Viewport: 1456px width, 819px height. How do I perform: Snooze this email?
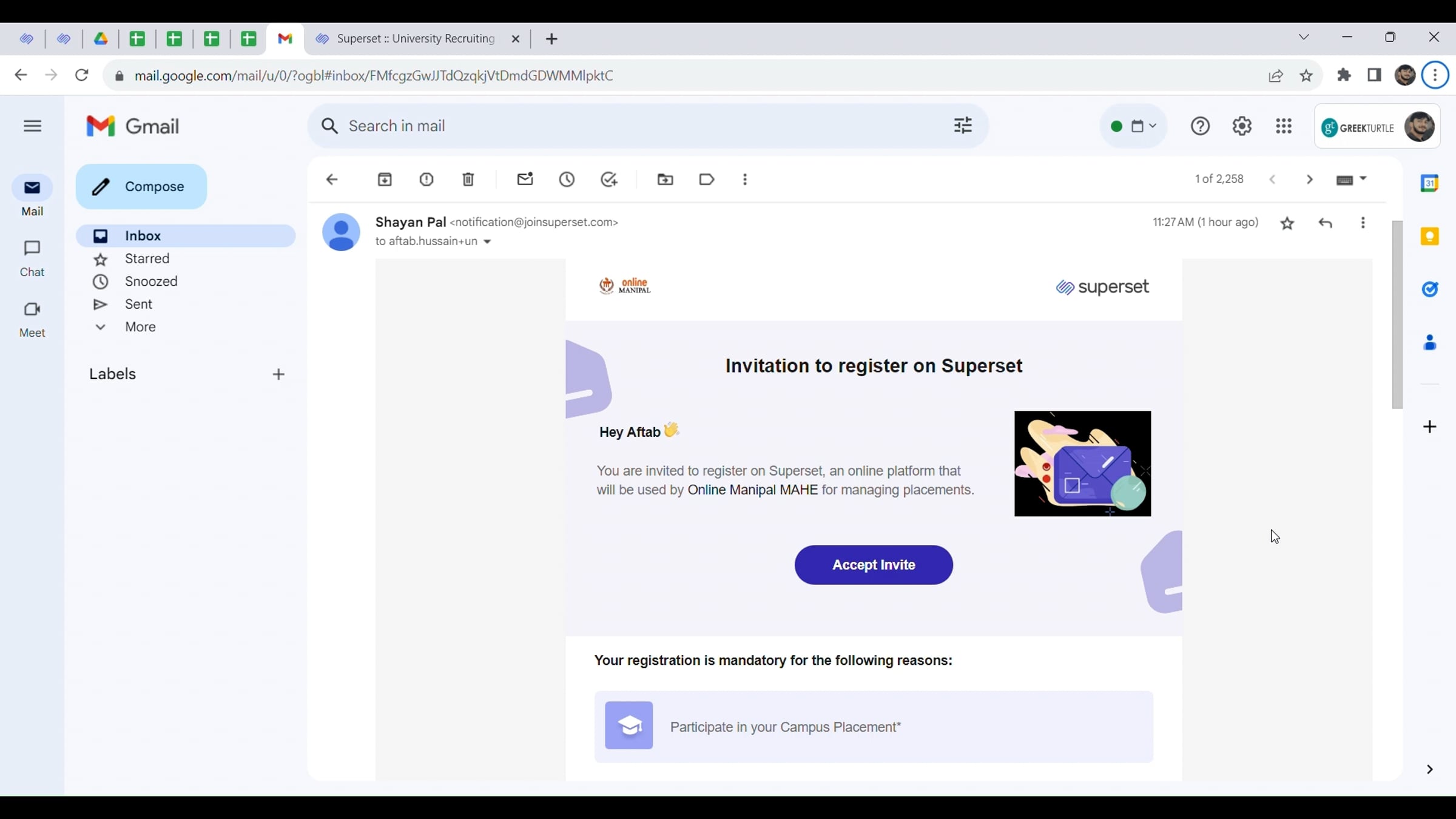click(567, 180)
